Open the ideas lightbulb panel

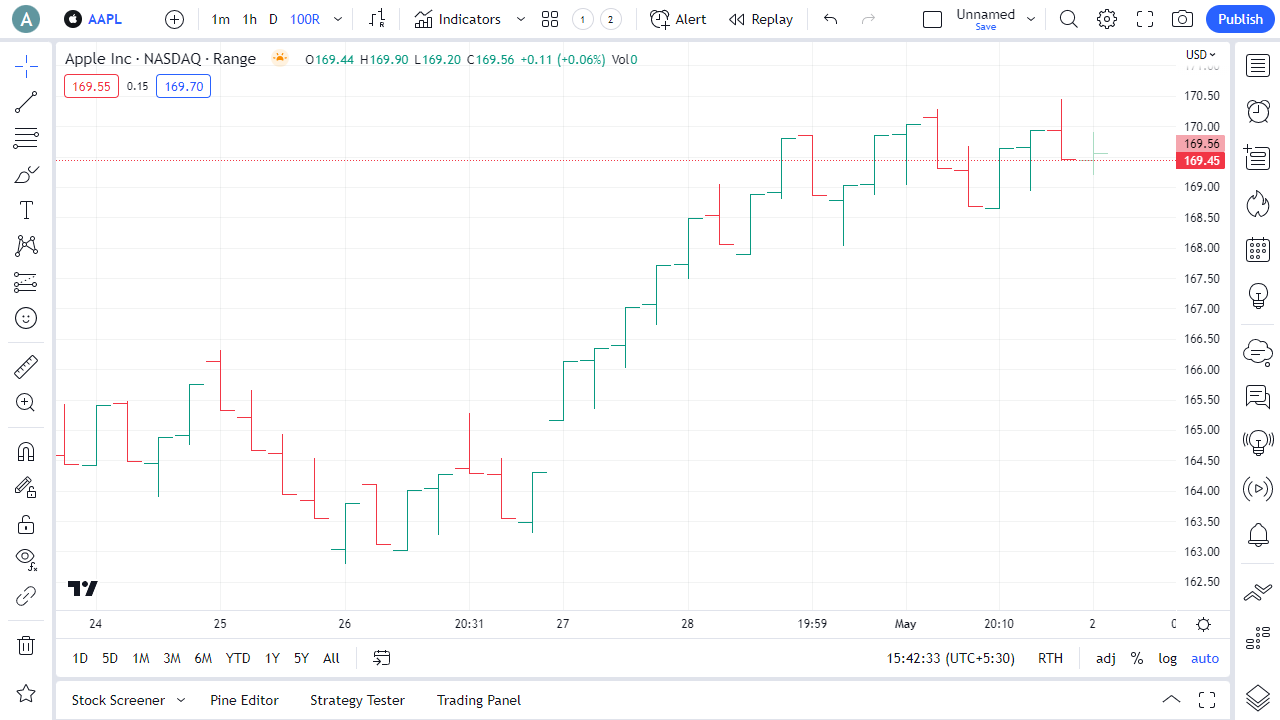pos(1257,296)
